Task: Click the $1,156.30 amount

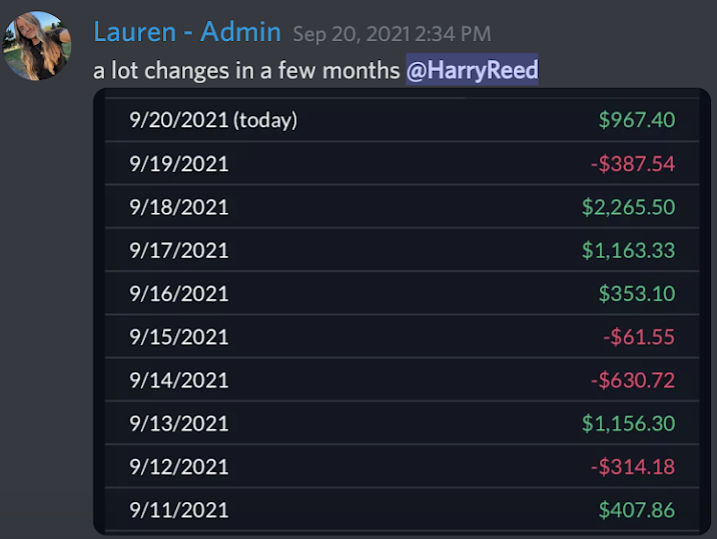Action: point(628,423)
